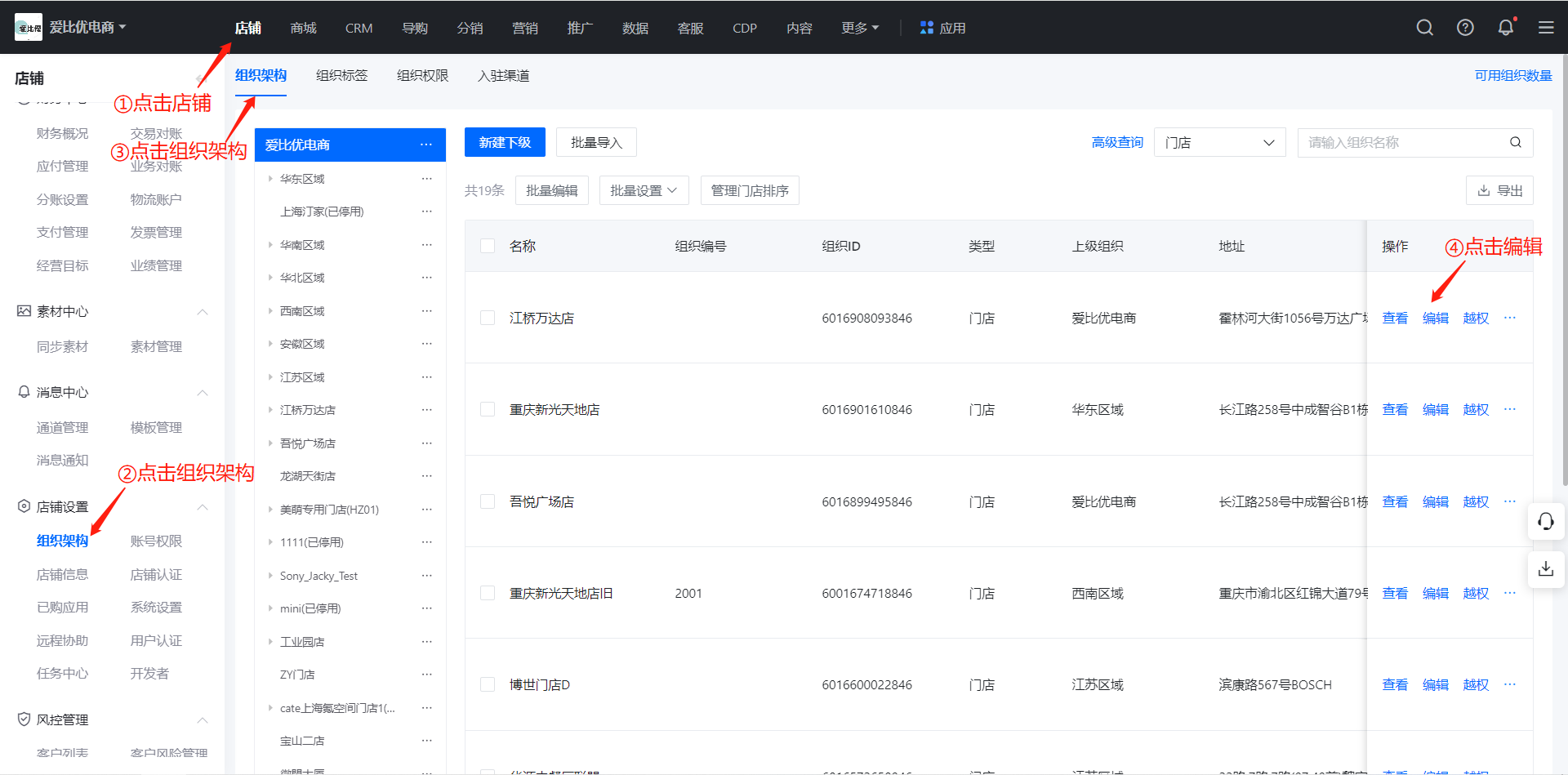The image size is (1568, 775).
Task: Open the more options for 华南区域 tree node
Action: (x=426, y=245)
